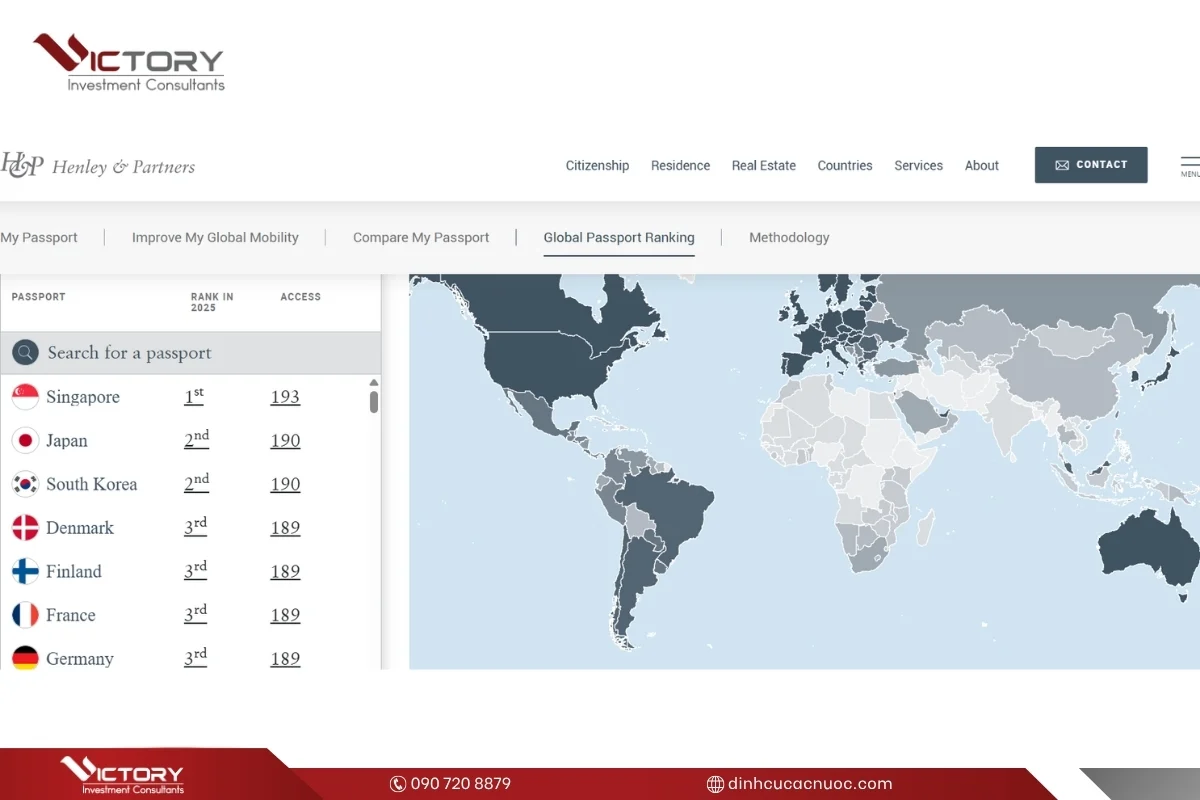Switch to the My Passport tab
The image size is (1200, 800).
coord(39,238)
